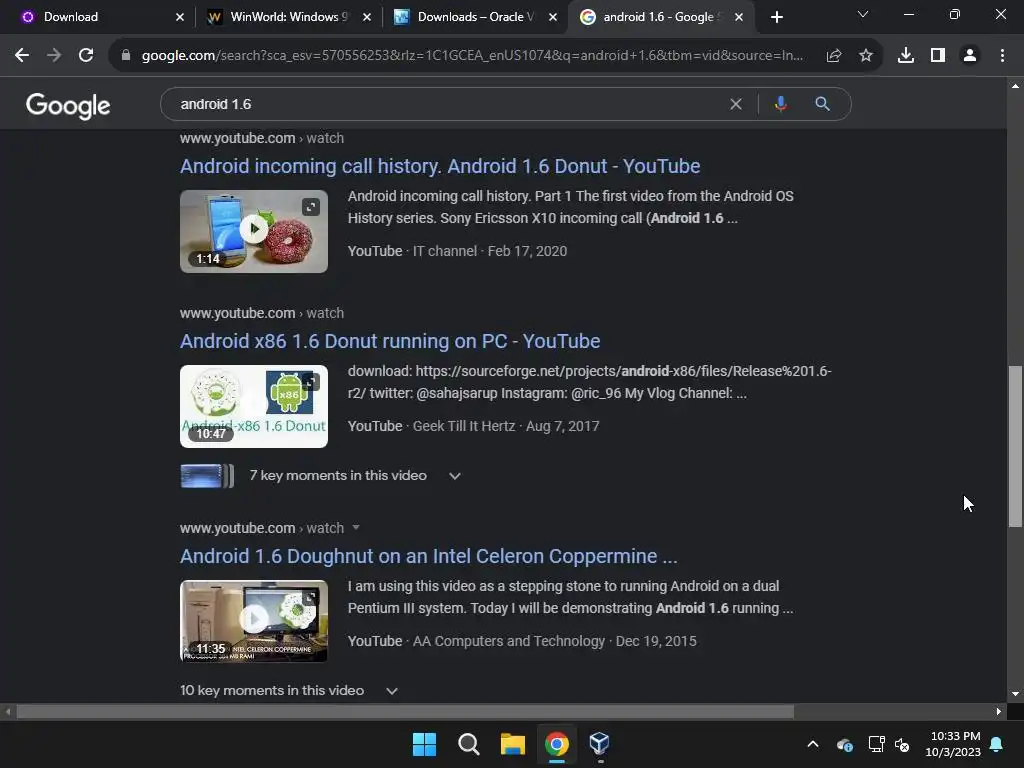Click IT channel · Feb 17, 2020 text
The height and width of the screenshot is (768, 1024).
490,251
